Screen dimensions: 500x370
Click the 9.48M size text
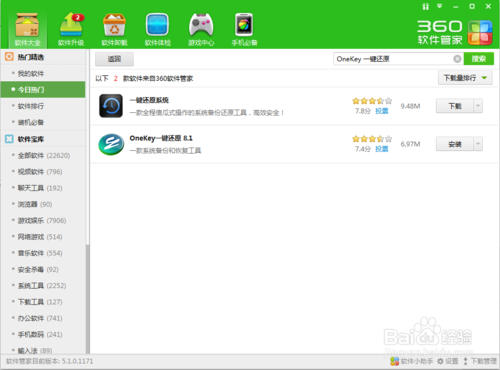(410, 106)
